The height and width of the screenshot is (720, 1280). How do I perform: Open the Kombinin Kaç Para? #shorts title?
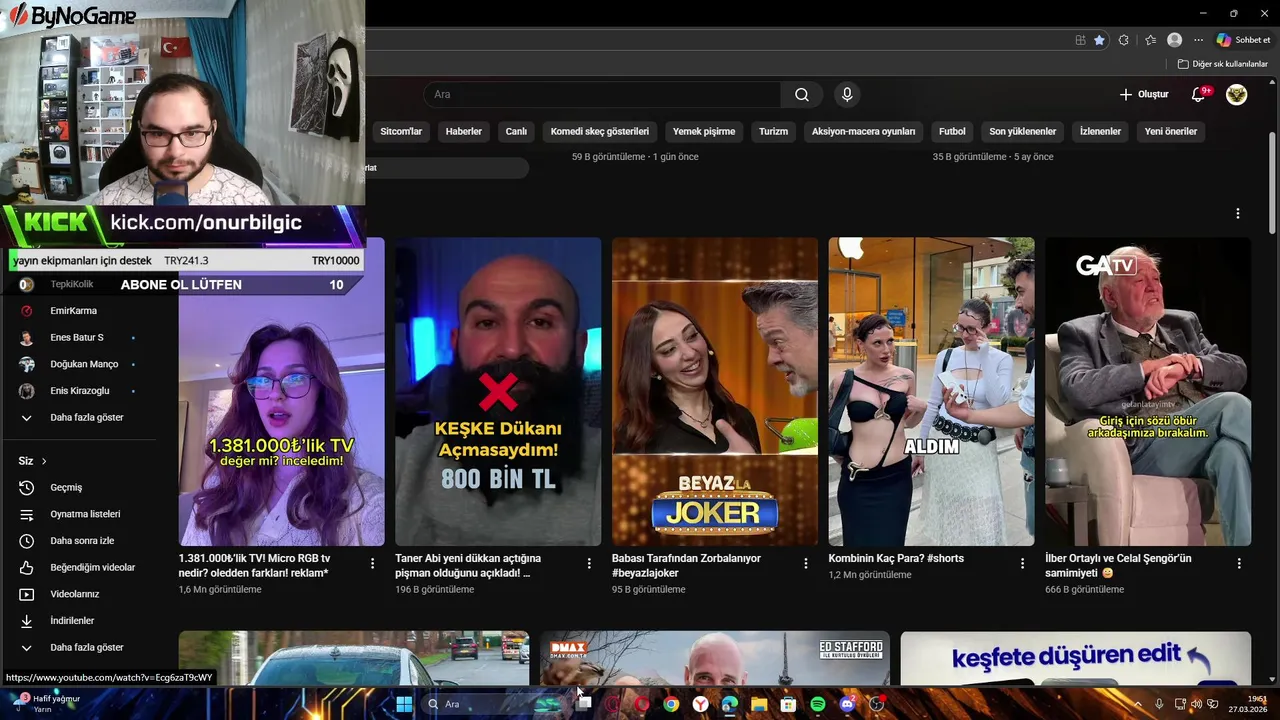pyautogui.click(x=896, y=558)
